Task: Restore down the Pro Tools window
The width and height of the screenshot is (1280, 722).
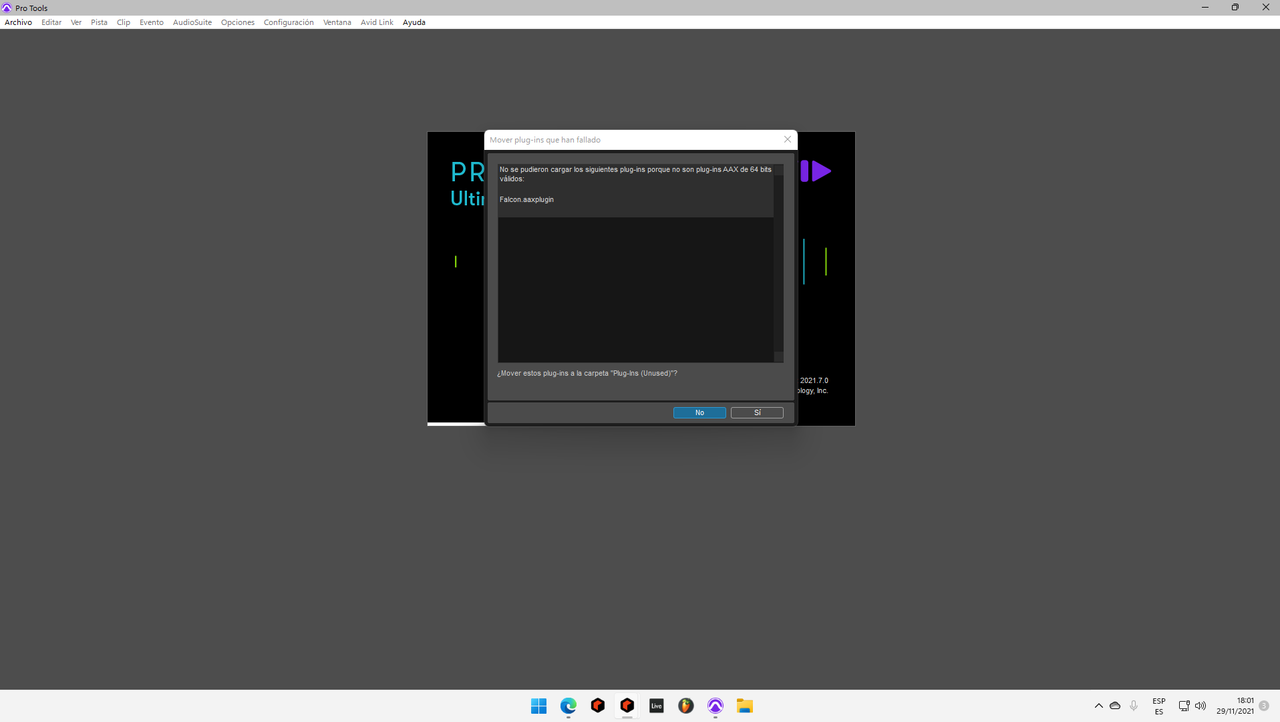Action: (x=1235, y=7)
